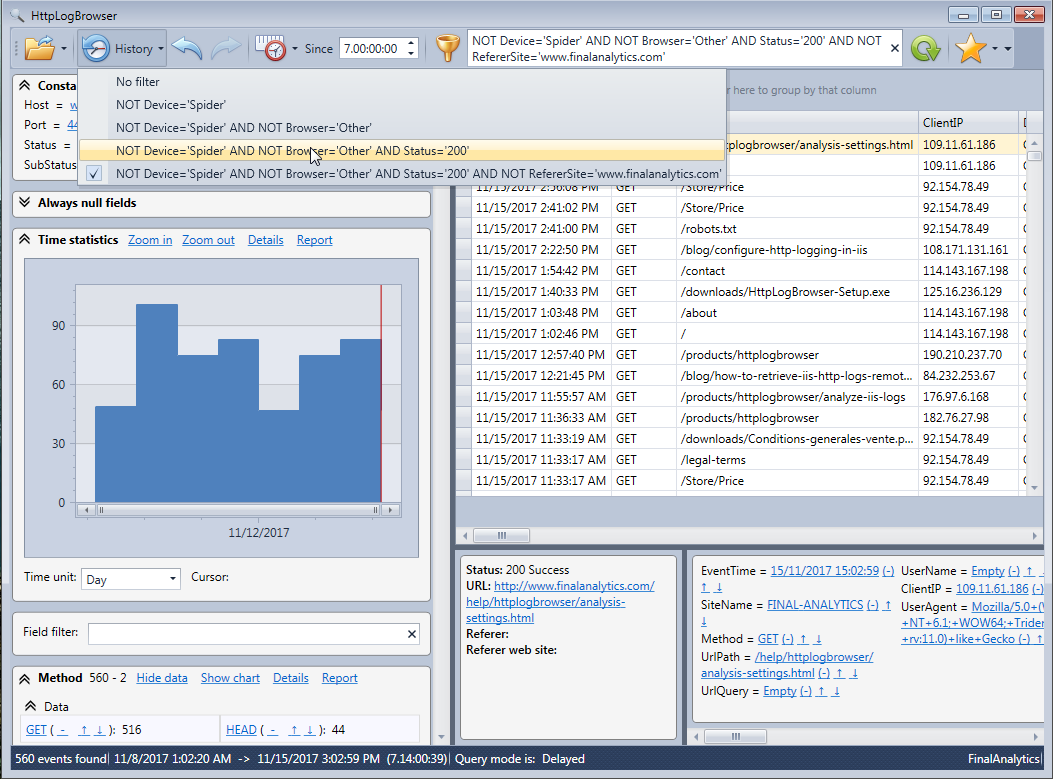Open Method Report link
This screenshot has width=1053, height=779.
click(339, 678)
